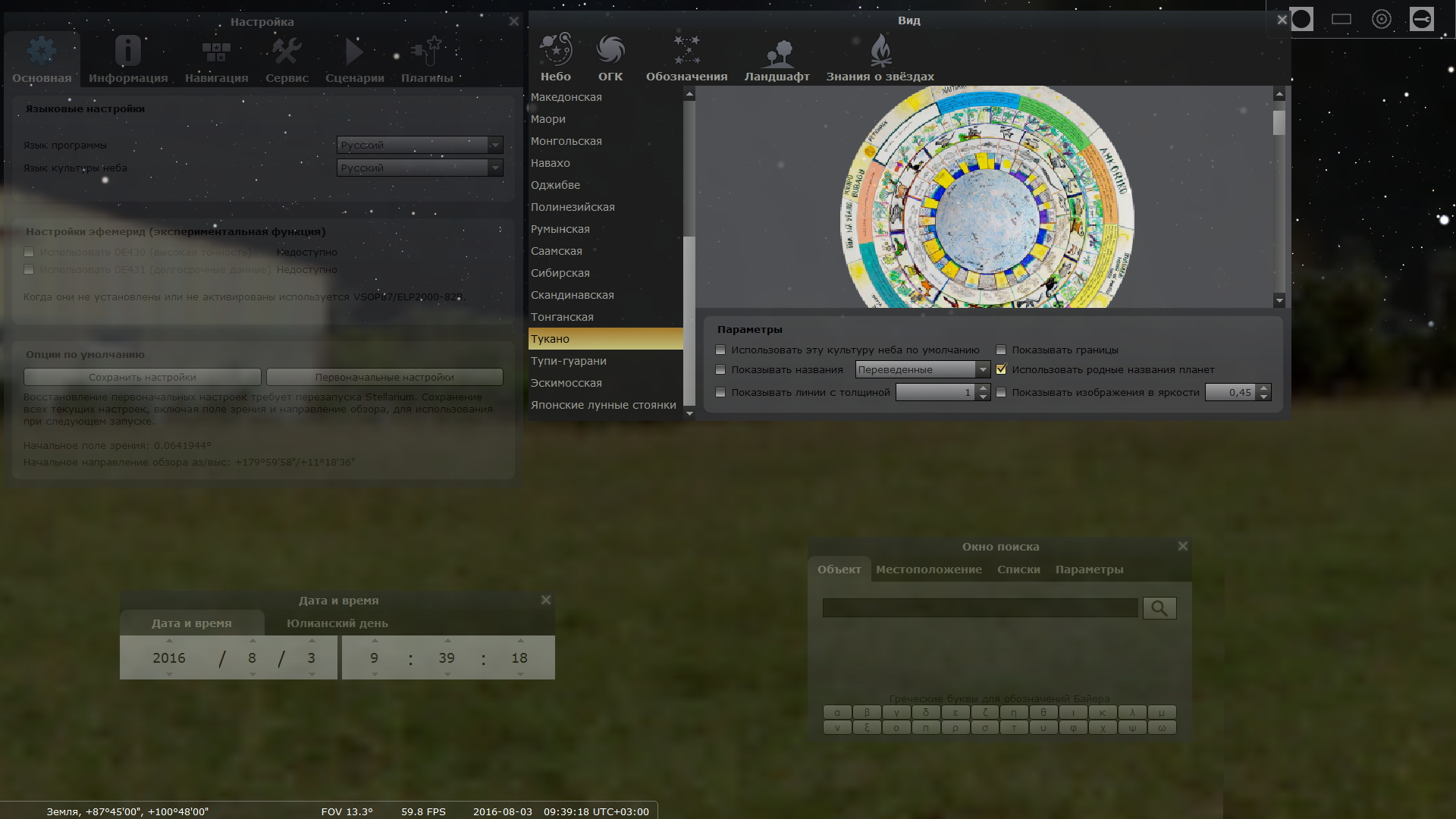The width and height of the screenshot is (1456, 819).
Task: Click 'Первоначальные настройки' button
Action: click(384, 377)
